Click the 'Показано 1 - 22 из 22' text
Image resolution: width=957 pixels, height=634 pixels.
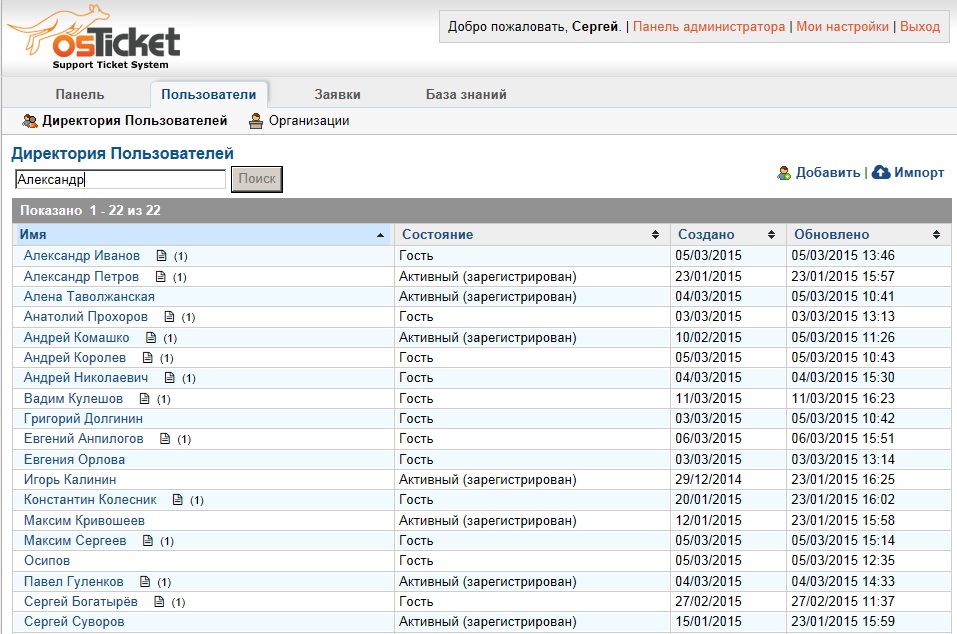pyautogui.click(x=90, y=211)
